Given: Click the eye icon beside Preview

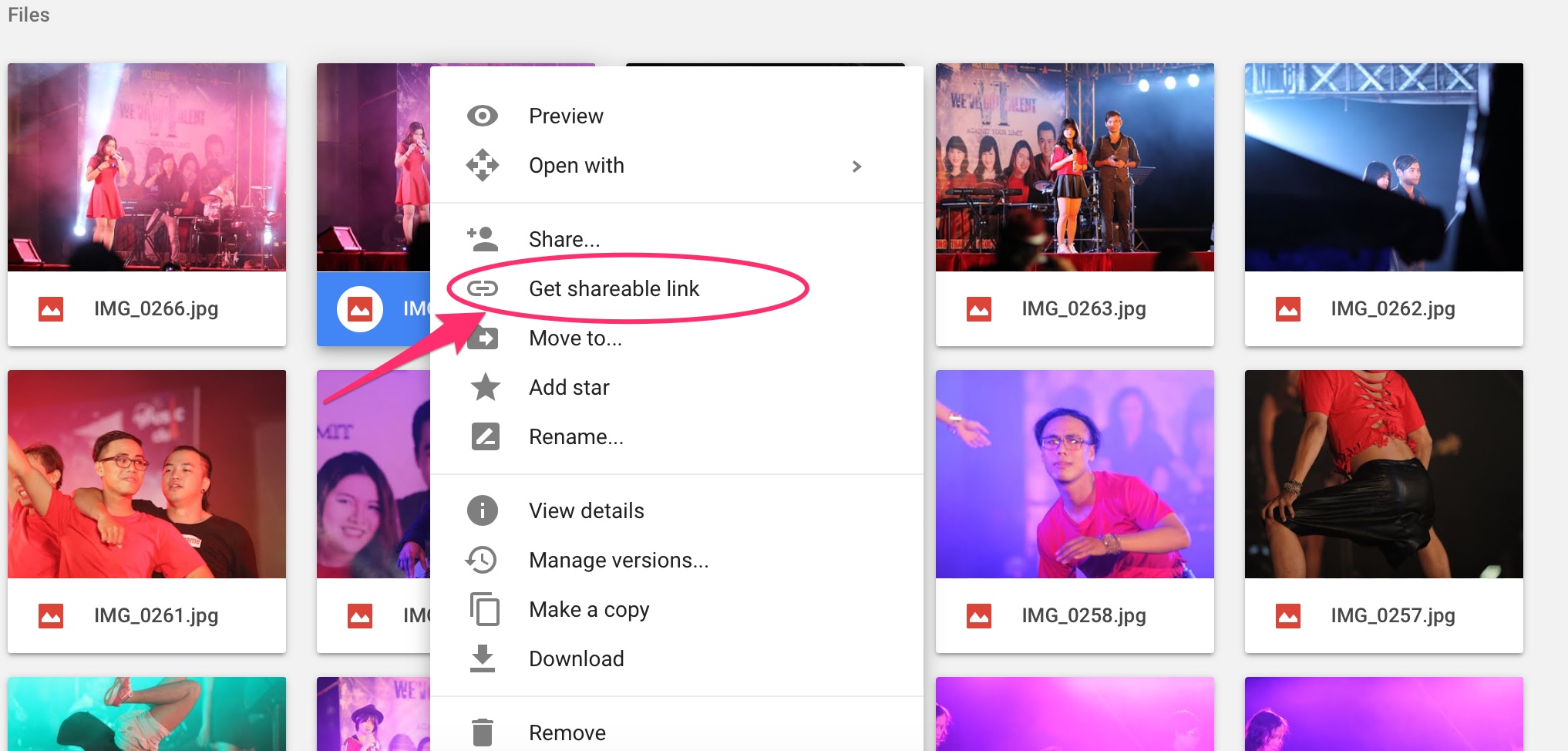Looking at the screenshot, I should point(483,116).
